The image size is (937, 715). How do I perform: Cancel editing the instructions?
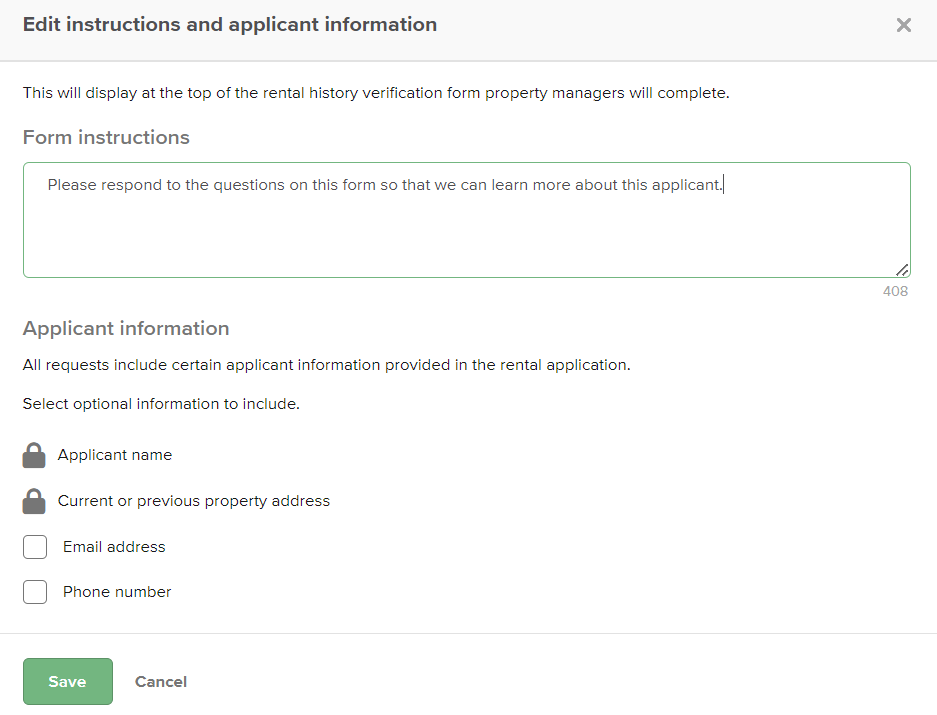coord(161,681)
